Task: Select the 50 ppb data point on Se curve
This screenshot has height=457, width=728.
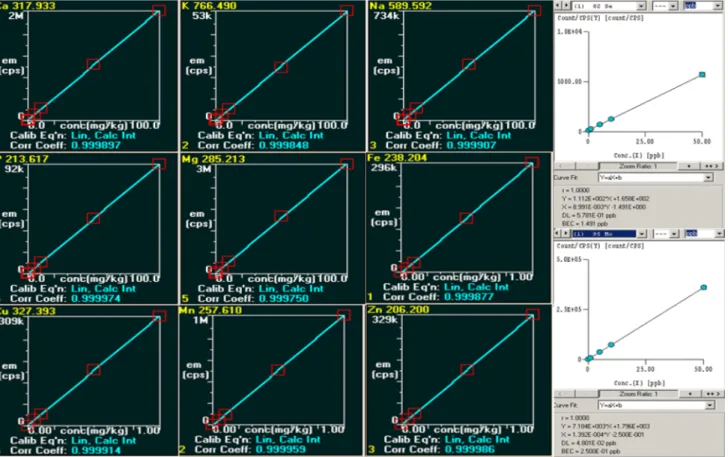Action: [702, 74]
